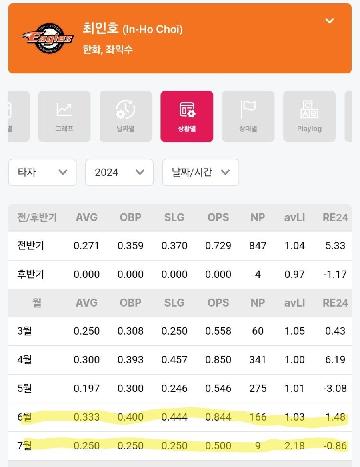360x467 pixels.
Task: Open the 타자 batter type dropdown
Action: pos(42,172)
